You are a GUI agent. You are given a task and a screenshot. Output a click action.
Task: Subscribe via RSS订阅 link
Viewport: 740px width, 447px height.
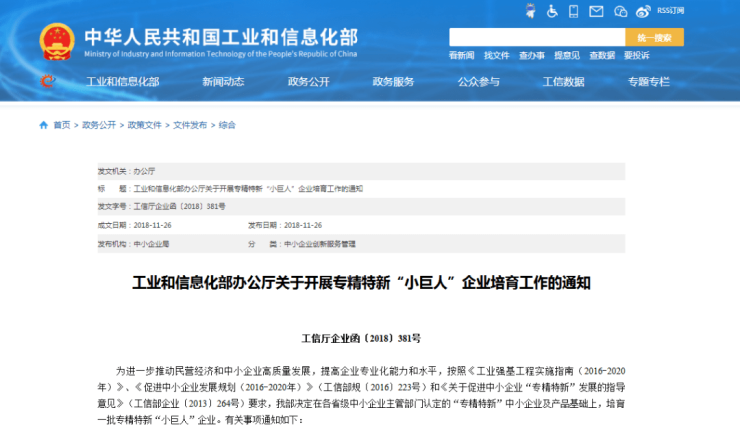670,11
